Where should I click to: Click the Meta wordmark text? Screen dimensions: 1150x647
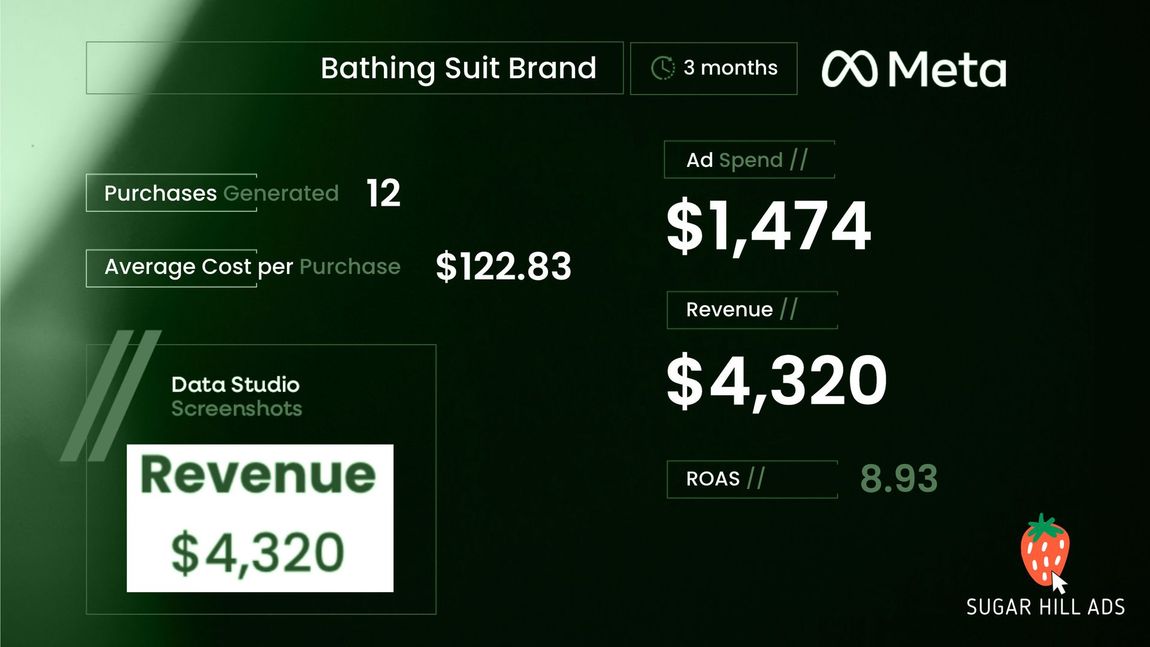[x=947, y=70]
